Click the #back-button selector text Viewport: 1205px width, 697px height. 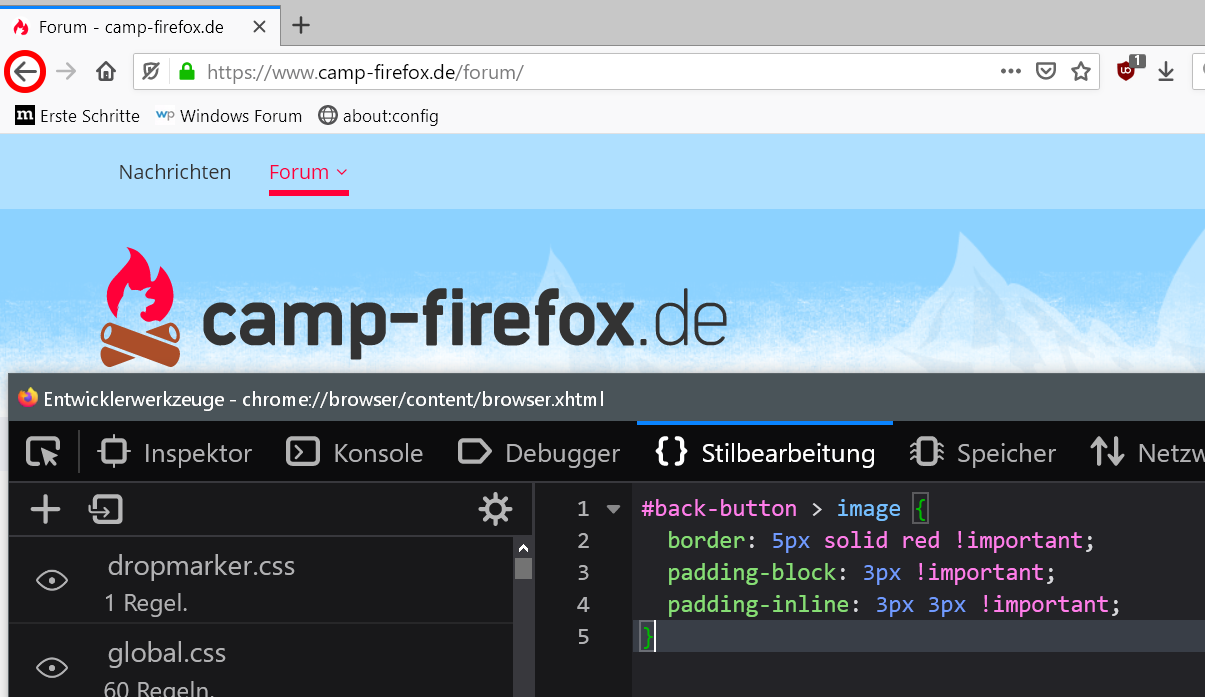719,509
